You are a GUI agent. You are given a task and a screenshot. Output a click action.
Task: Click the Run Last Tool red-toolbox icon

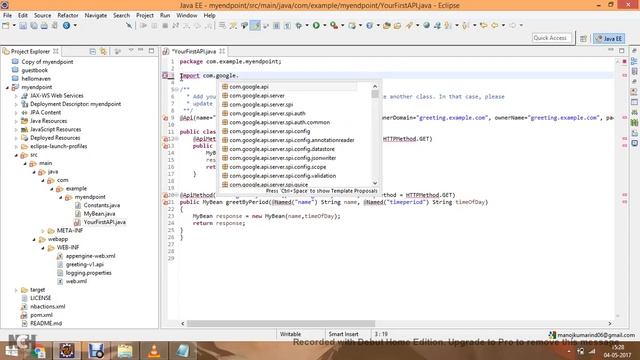pyautogui.click(x=334, y=25)
